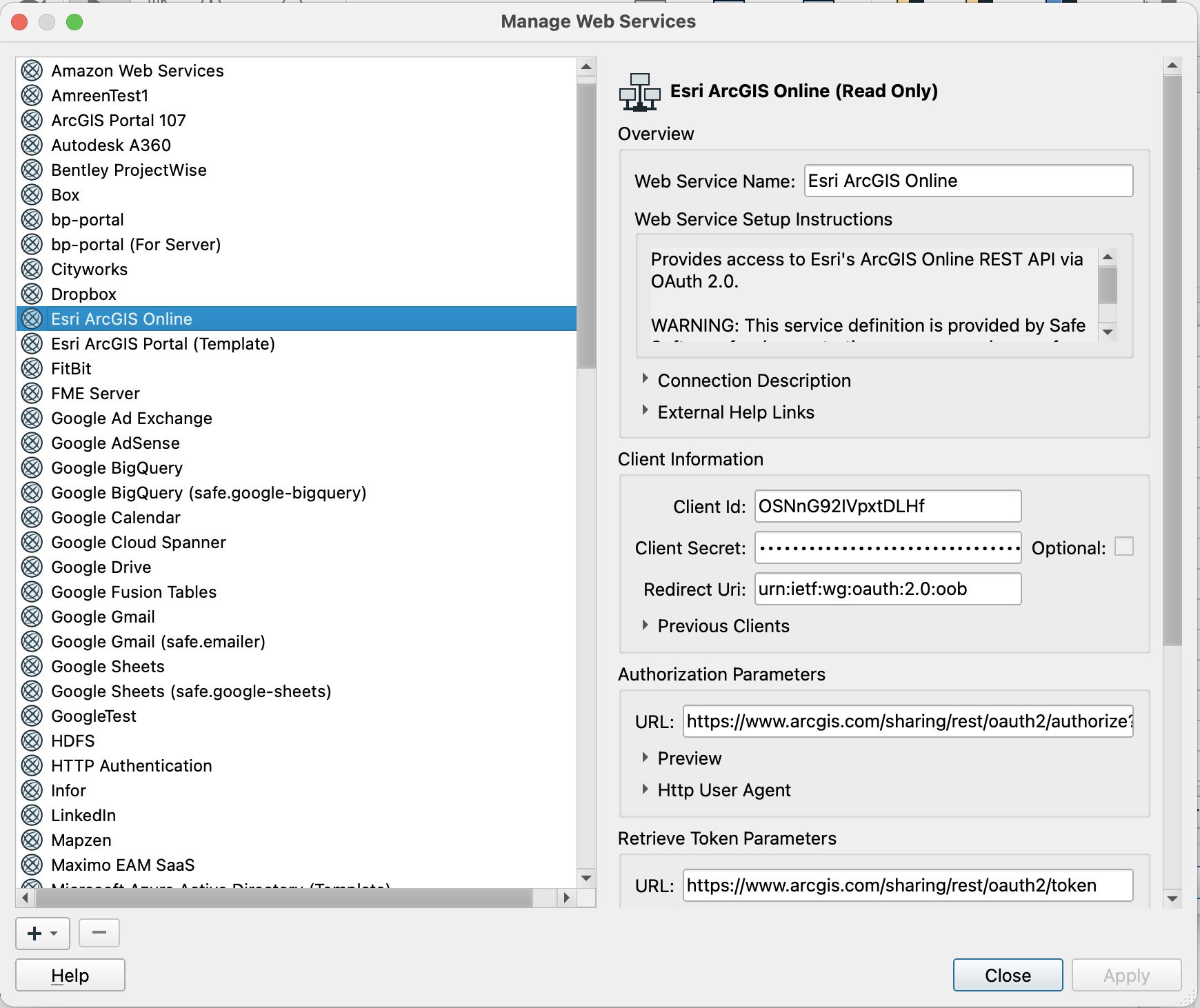Click the services list scroll up arrow

586,67
